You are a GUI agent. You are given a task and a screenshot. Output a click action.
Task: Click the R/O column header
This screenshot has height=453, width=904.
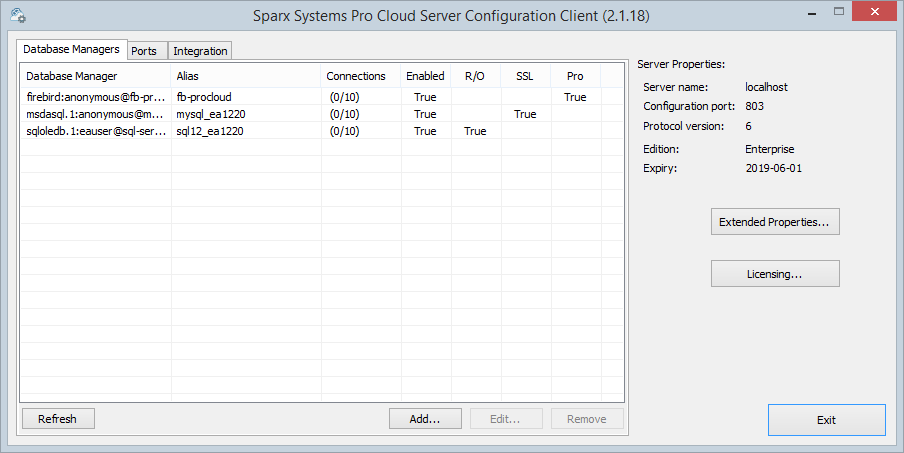pos(475,76)
